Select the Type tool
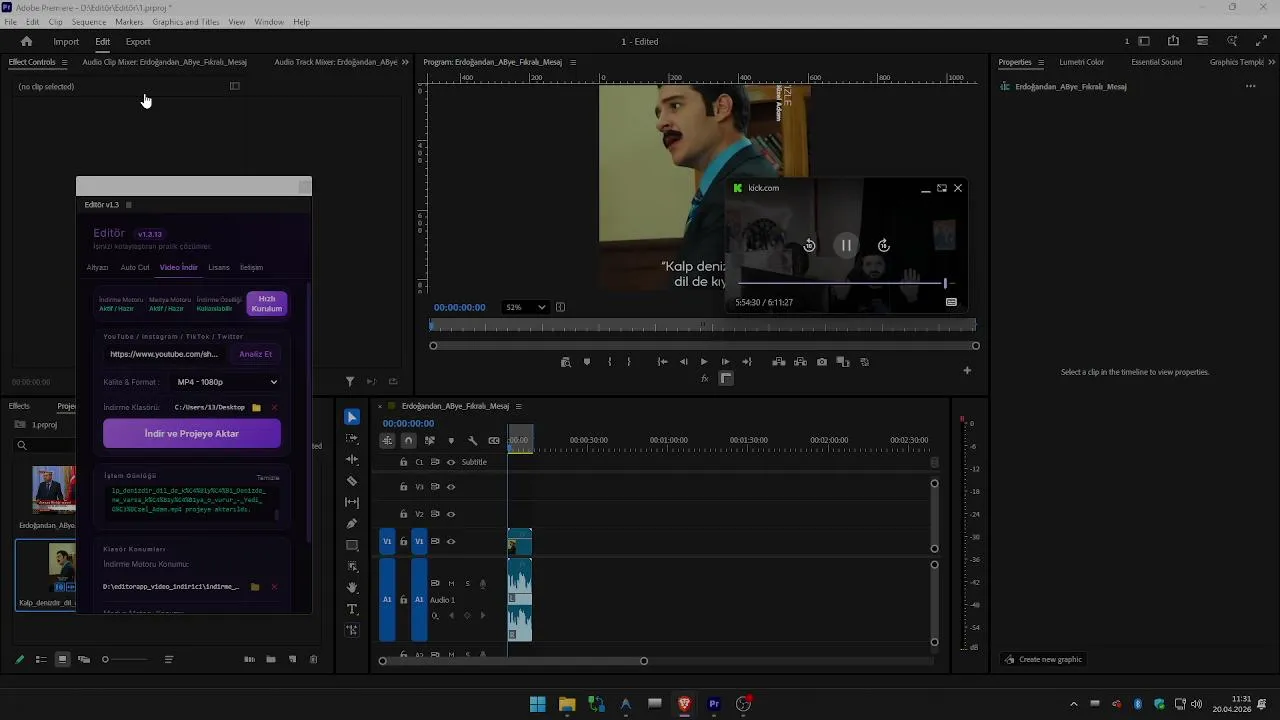Image resolution: width=1280 pixels, height=720 pixels. click(352, 609)
